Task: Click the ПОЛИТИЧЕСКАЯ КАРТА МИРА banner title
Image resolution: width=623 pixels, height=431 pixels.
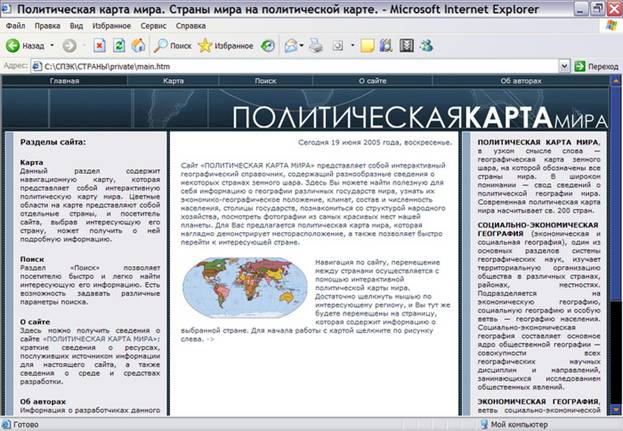Action: pyautogui.click(x=419, y=117)
